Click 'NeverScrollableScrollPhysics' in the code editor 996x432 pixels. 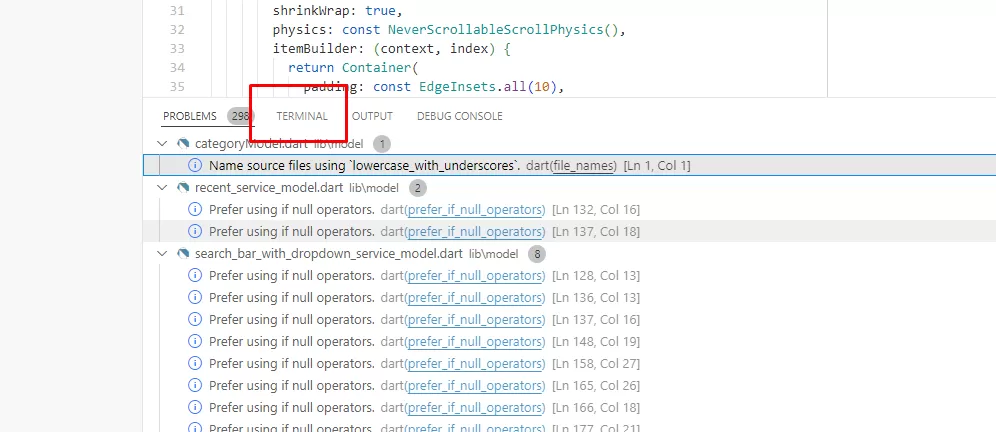[x=494, y=30]
